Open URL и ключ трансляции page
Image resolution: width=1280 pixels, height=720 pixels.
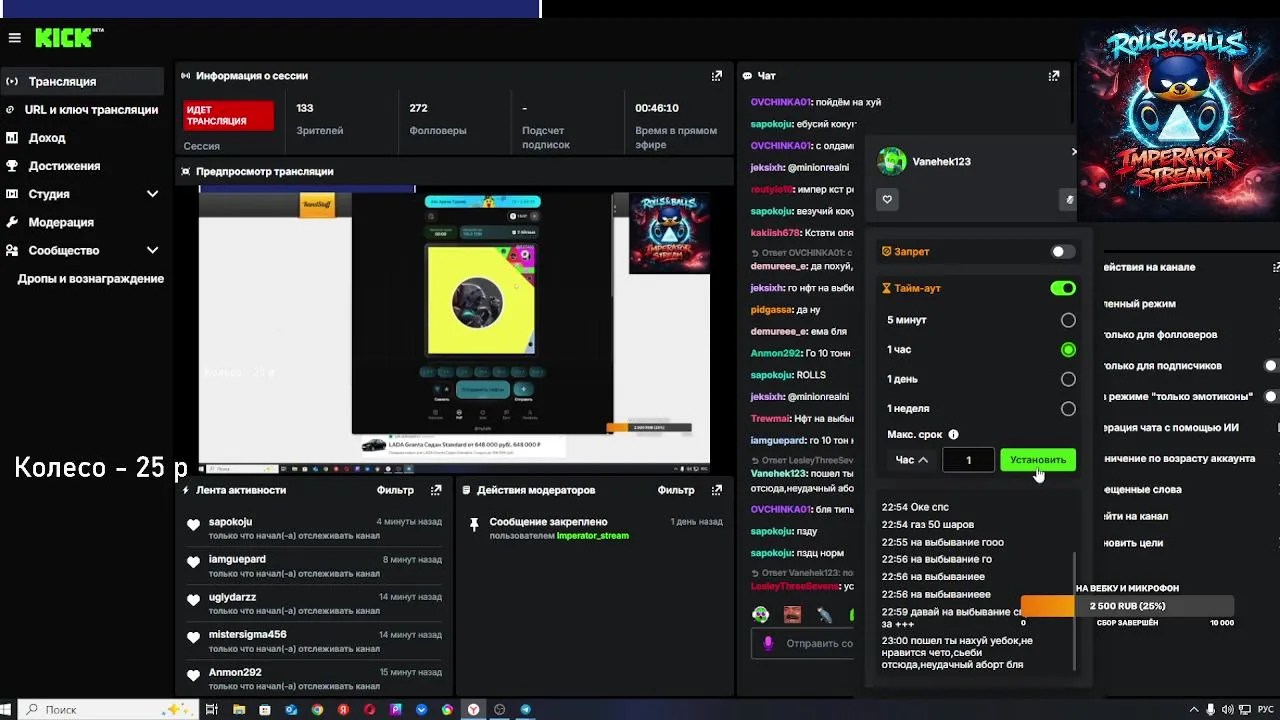[82, 110]
